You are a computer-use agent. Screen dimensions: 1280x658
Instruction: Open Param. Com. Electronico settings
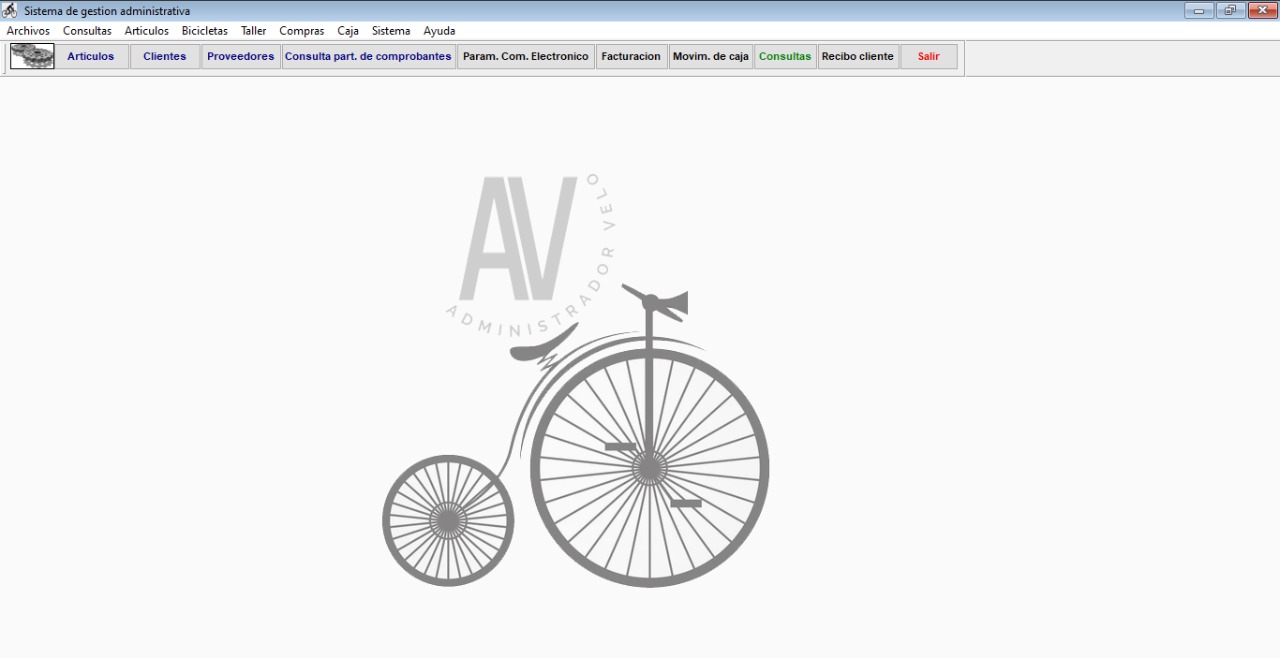pyautogui.click(x=526, y=57)
